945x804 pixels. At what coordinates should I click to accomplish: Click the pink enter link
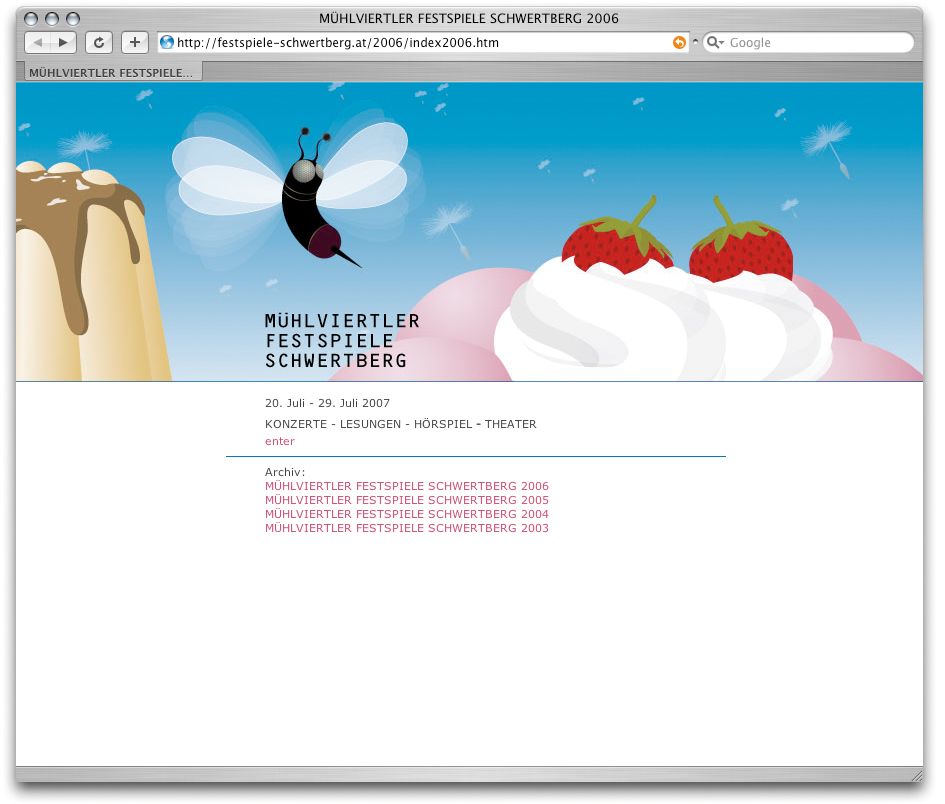click(x=280, y=441)
